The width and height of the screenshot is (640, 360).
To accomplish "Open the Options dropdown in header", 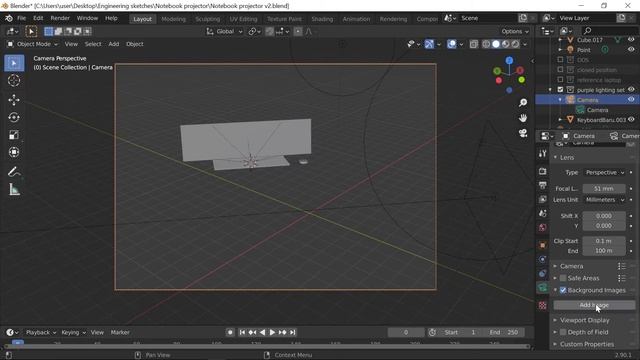I will 515,31.
